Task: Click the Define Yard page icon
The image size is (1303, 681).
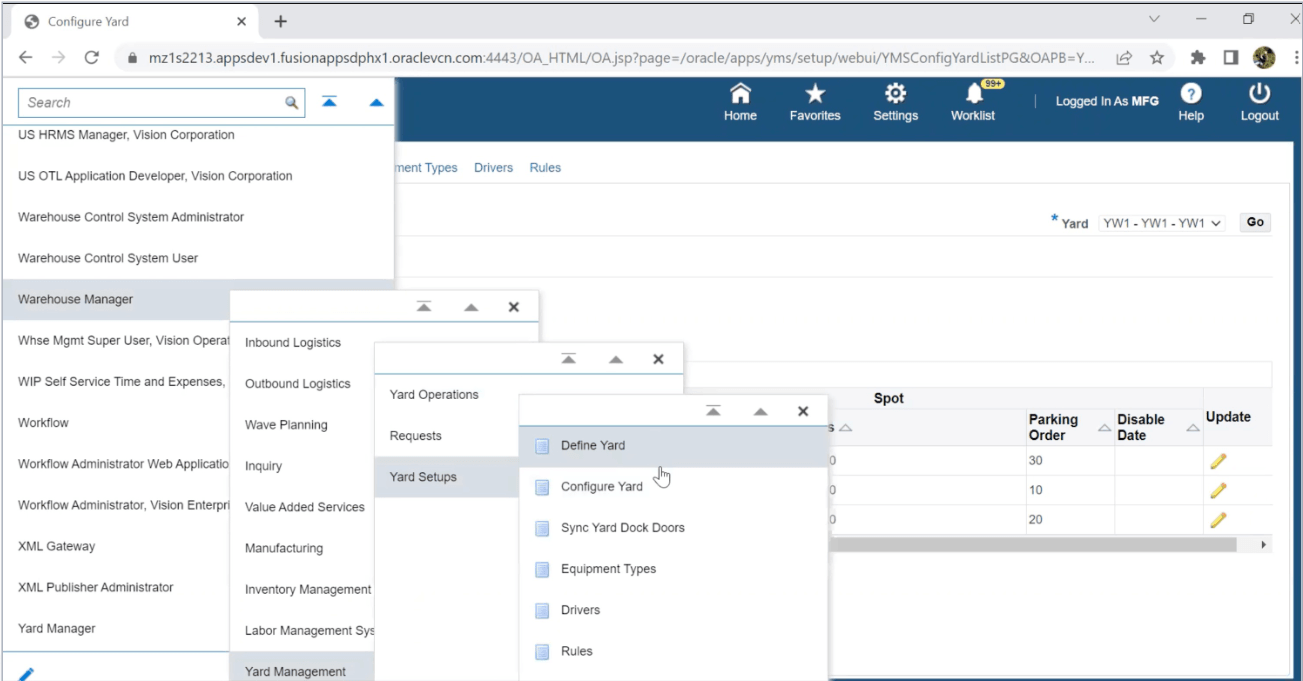Action: (x=542, y=446)
